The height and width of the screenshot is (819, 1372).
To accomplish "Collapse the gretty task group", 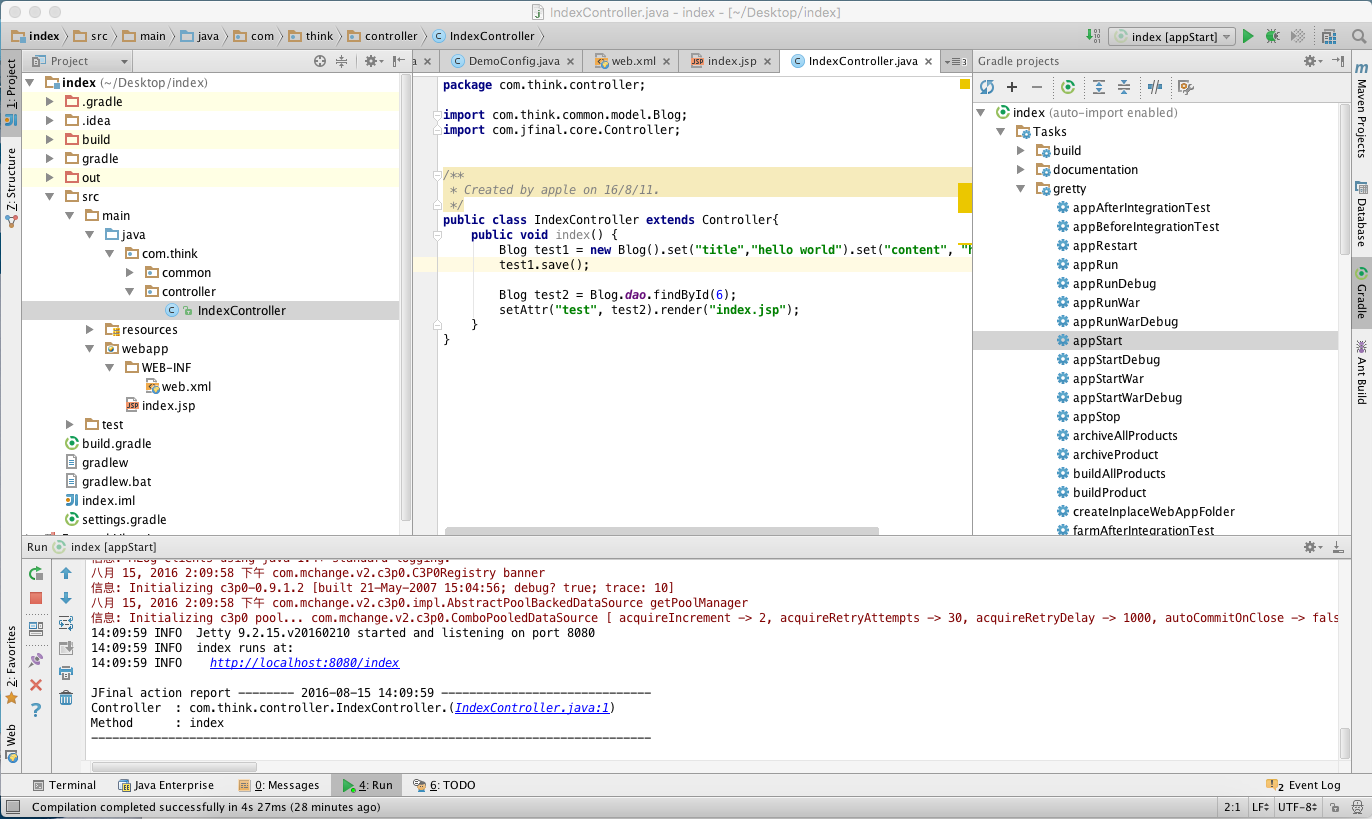I will pyautogui.click(x=1021, y=189).
